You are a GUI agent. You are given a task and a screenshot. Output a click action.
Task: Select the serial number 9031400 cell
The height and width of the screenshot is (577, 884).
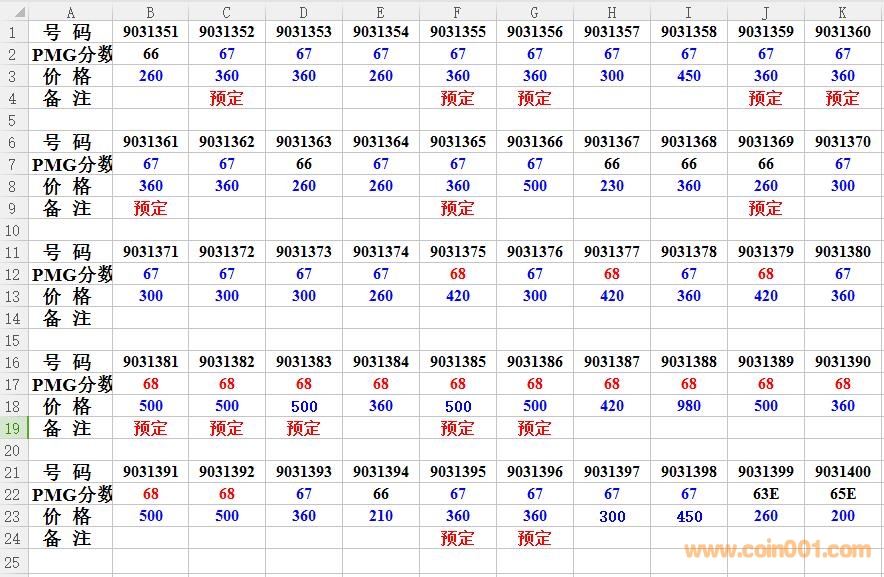click(x=842, y=472)
